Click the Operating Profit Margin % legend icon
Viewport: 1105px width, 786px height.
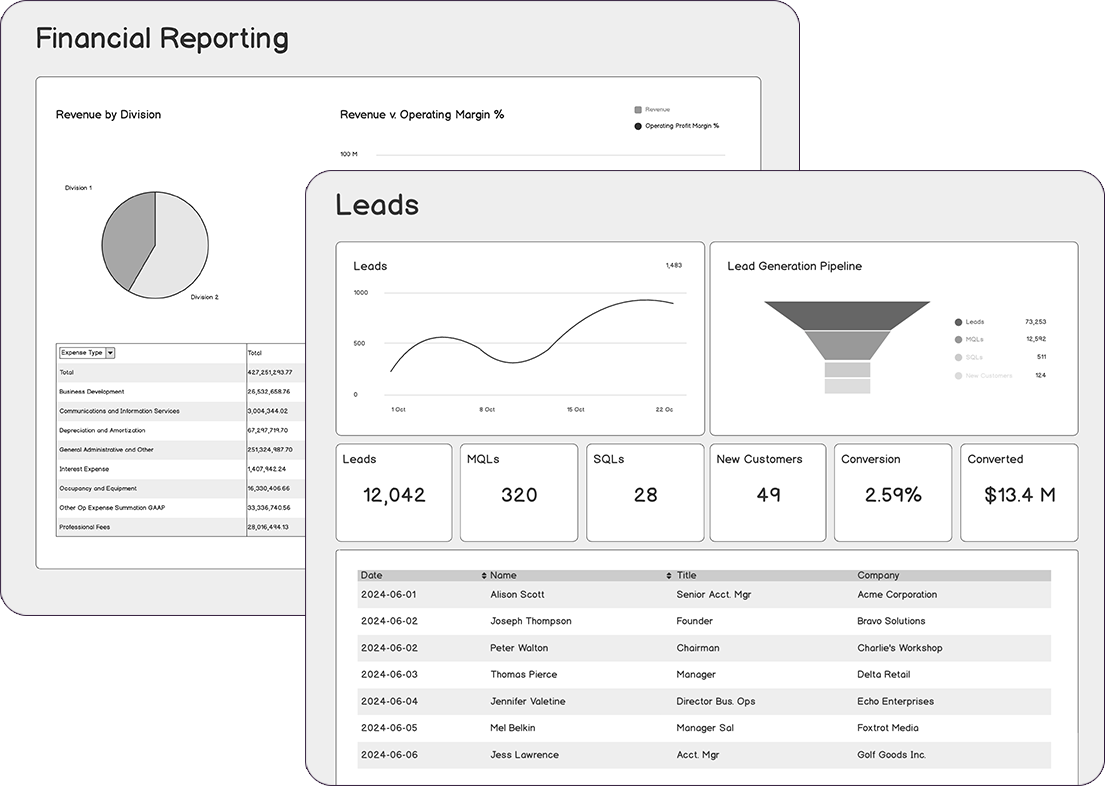pos(637,126)
